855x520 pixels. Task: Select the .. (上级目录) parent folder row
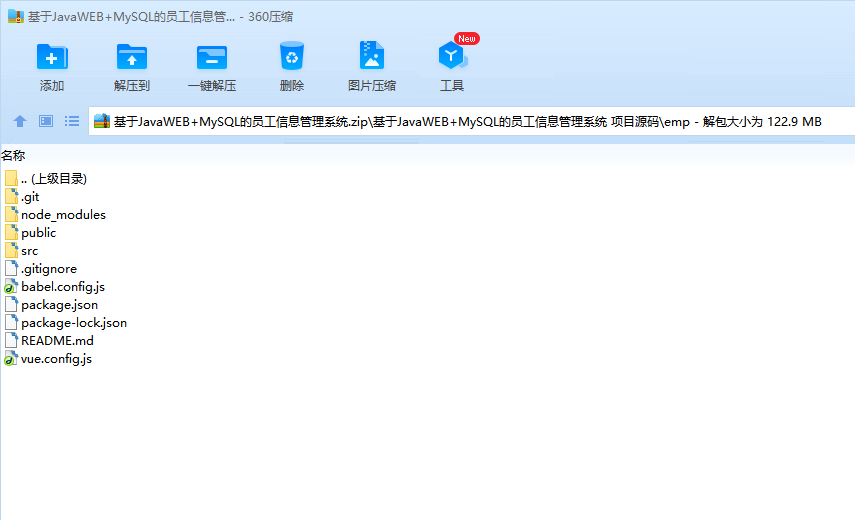[46, 178]
